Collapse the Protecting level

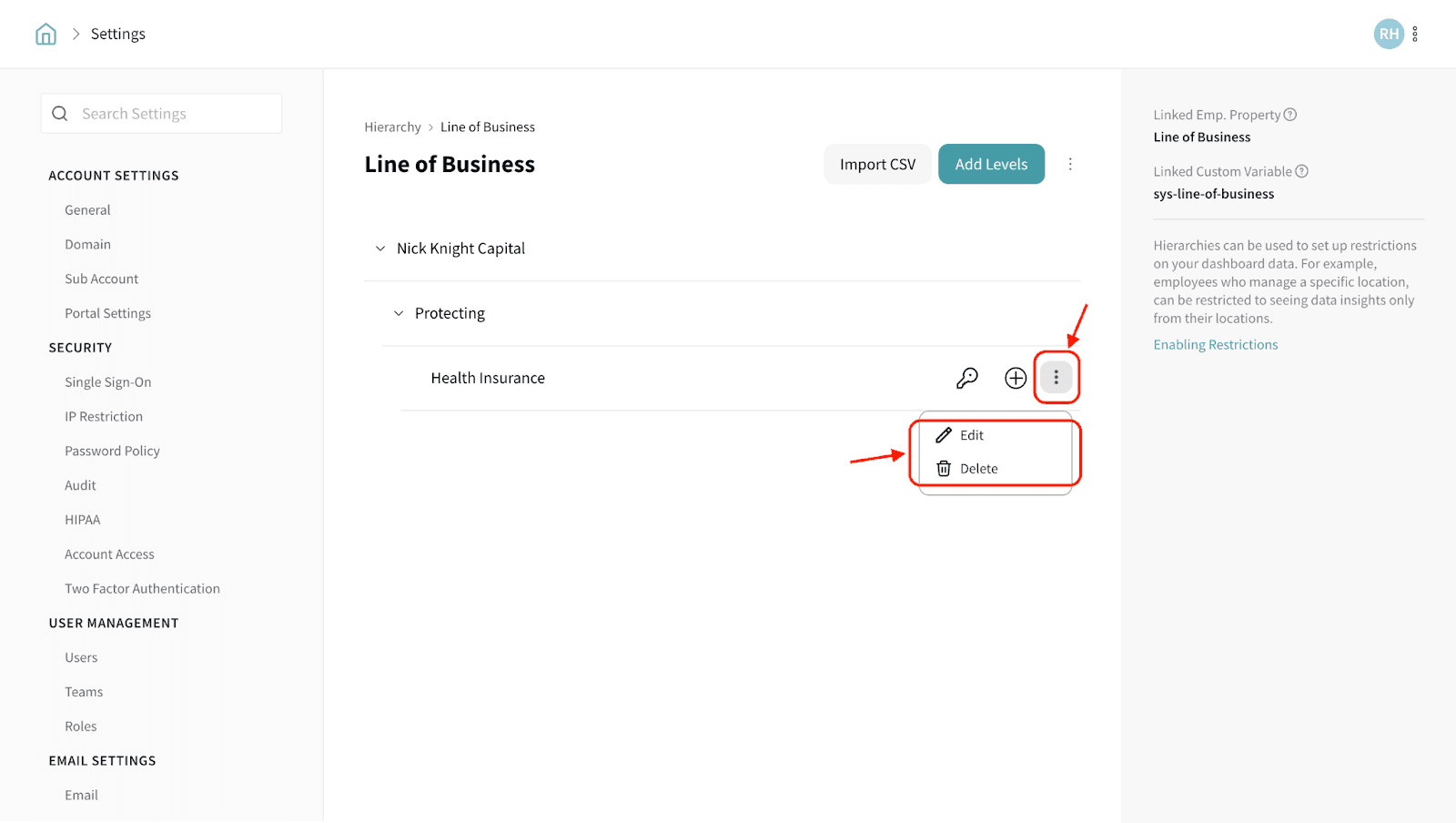[399, 313]
